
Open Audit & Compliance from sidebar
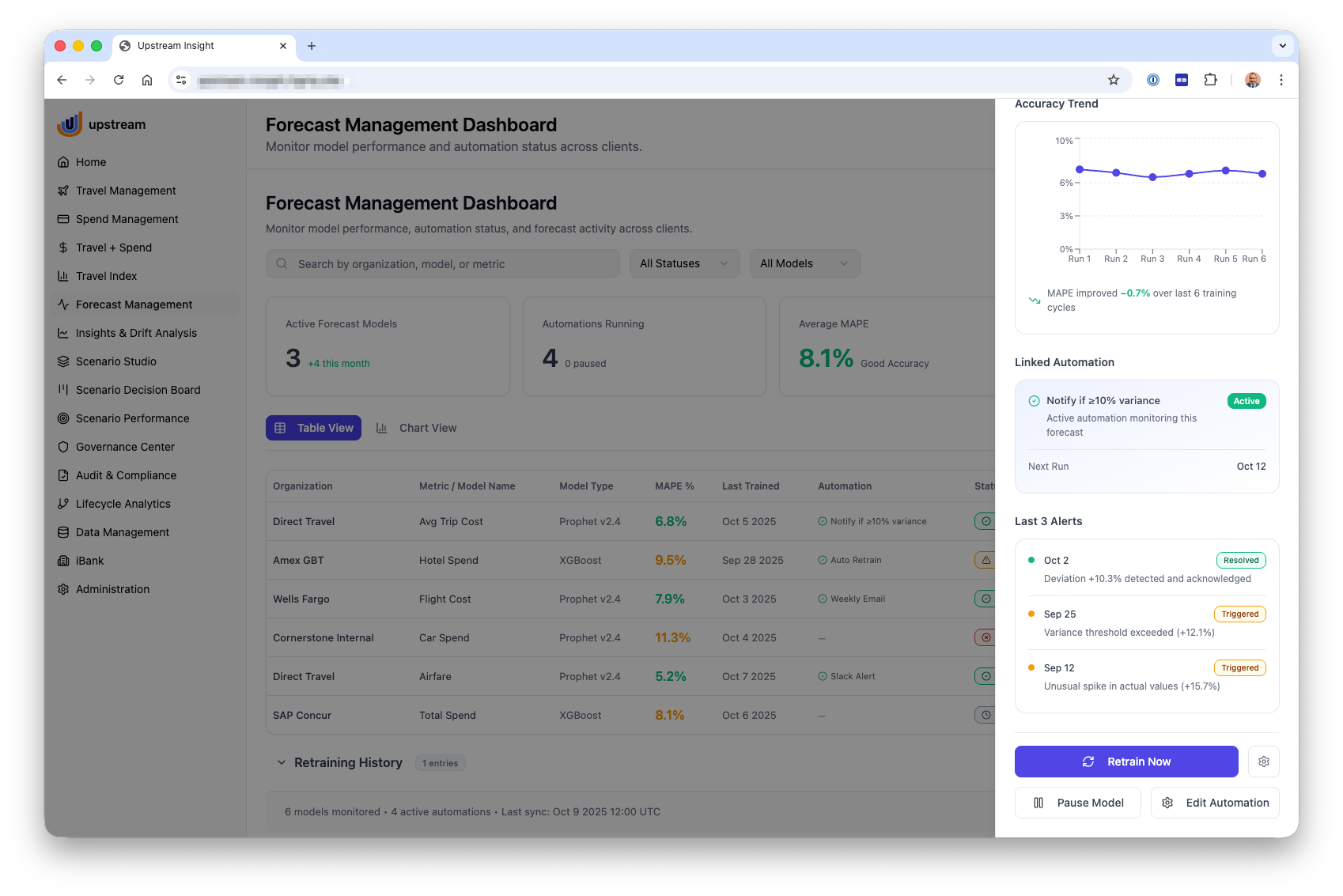click(126, 475)
